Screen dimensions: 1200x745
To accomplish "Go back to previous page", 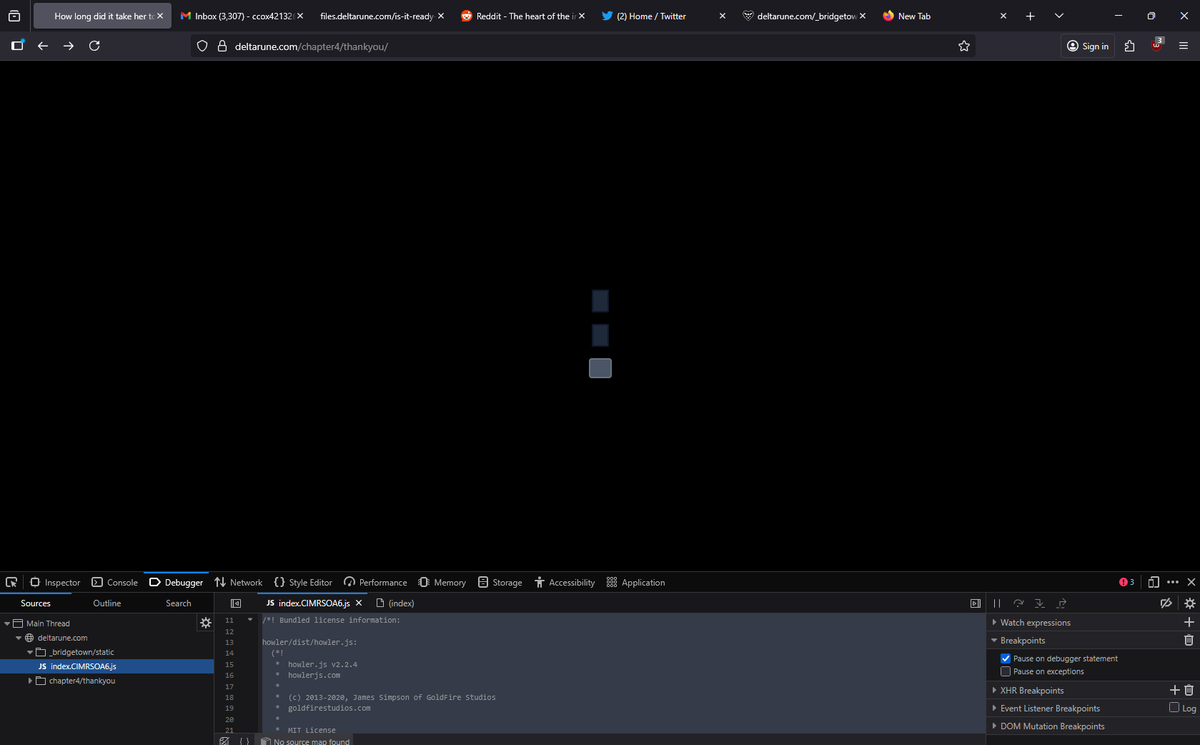I will click(43, 46).
